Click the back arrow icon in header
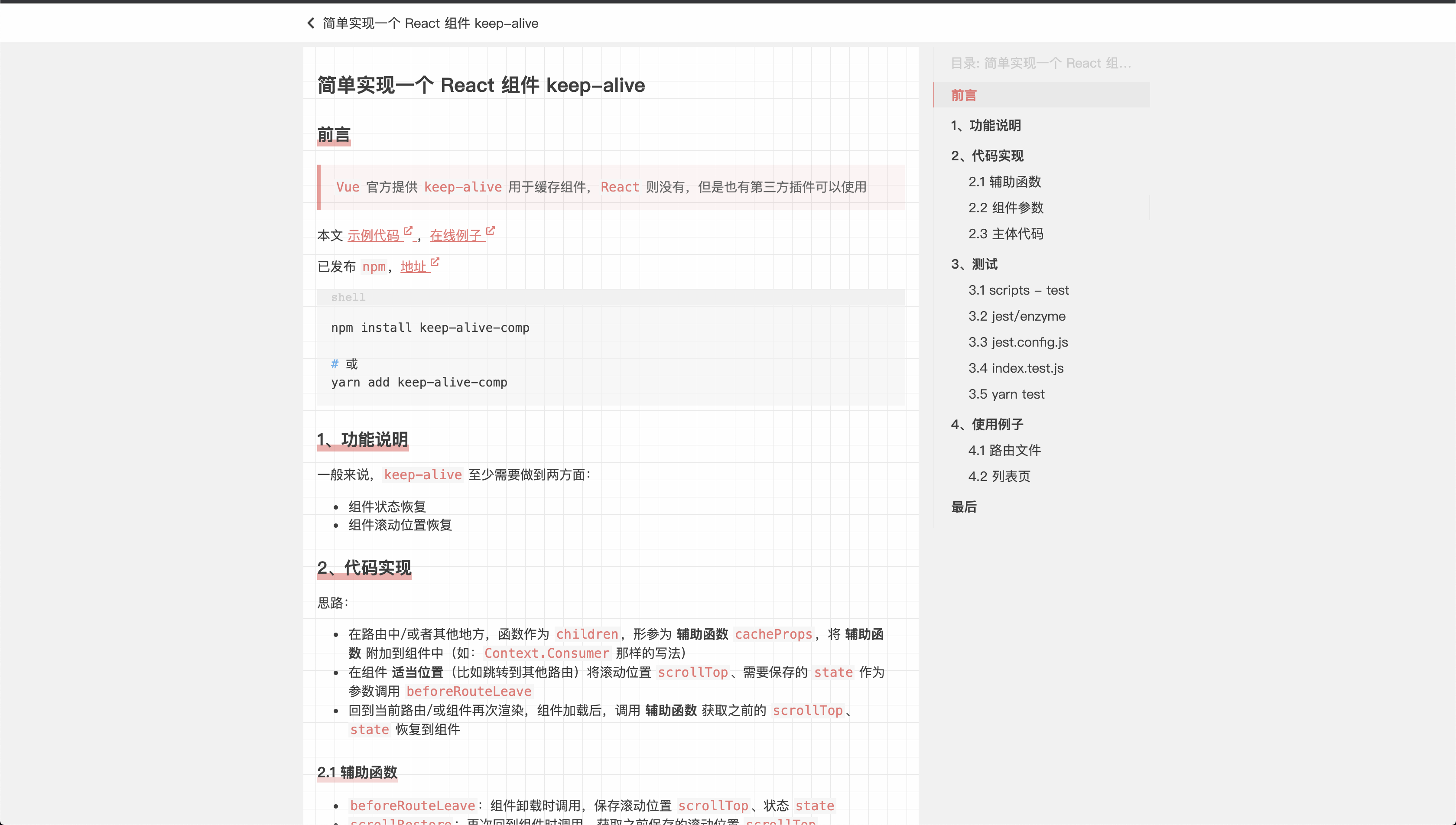The height and width of the screenshot is (825, 1456). (310, 23)
